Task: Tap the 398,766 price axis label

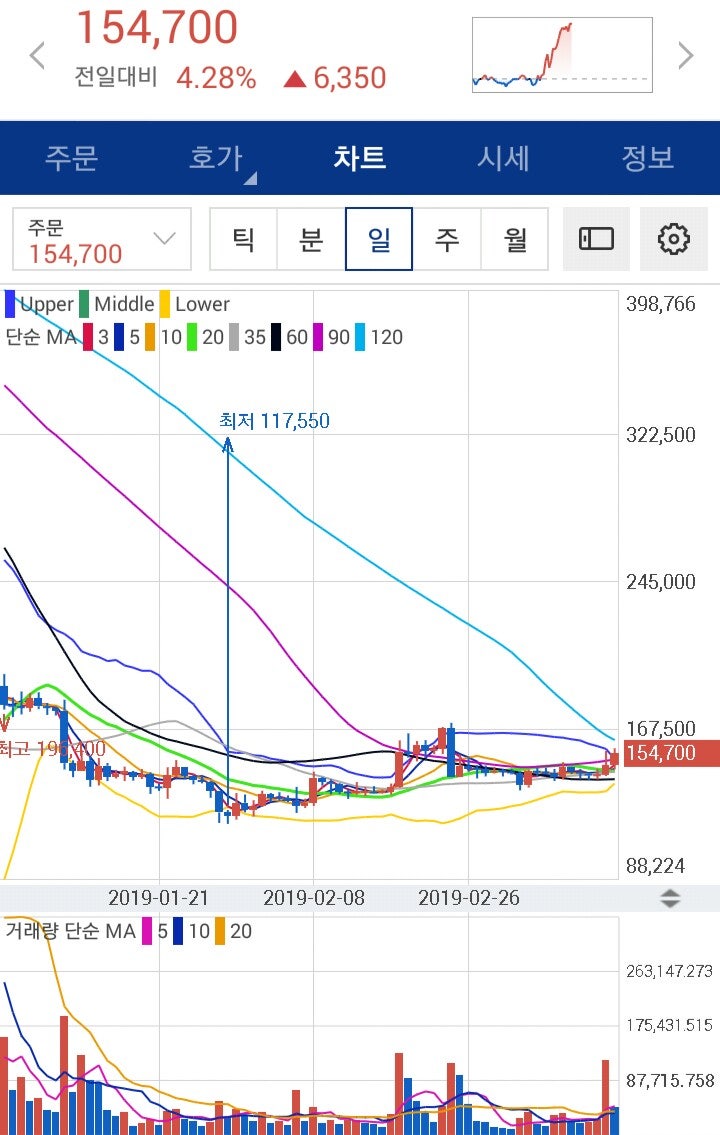Action: (661, 304)
